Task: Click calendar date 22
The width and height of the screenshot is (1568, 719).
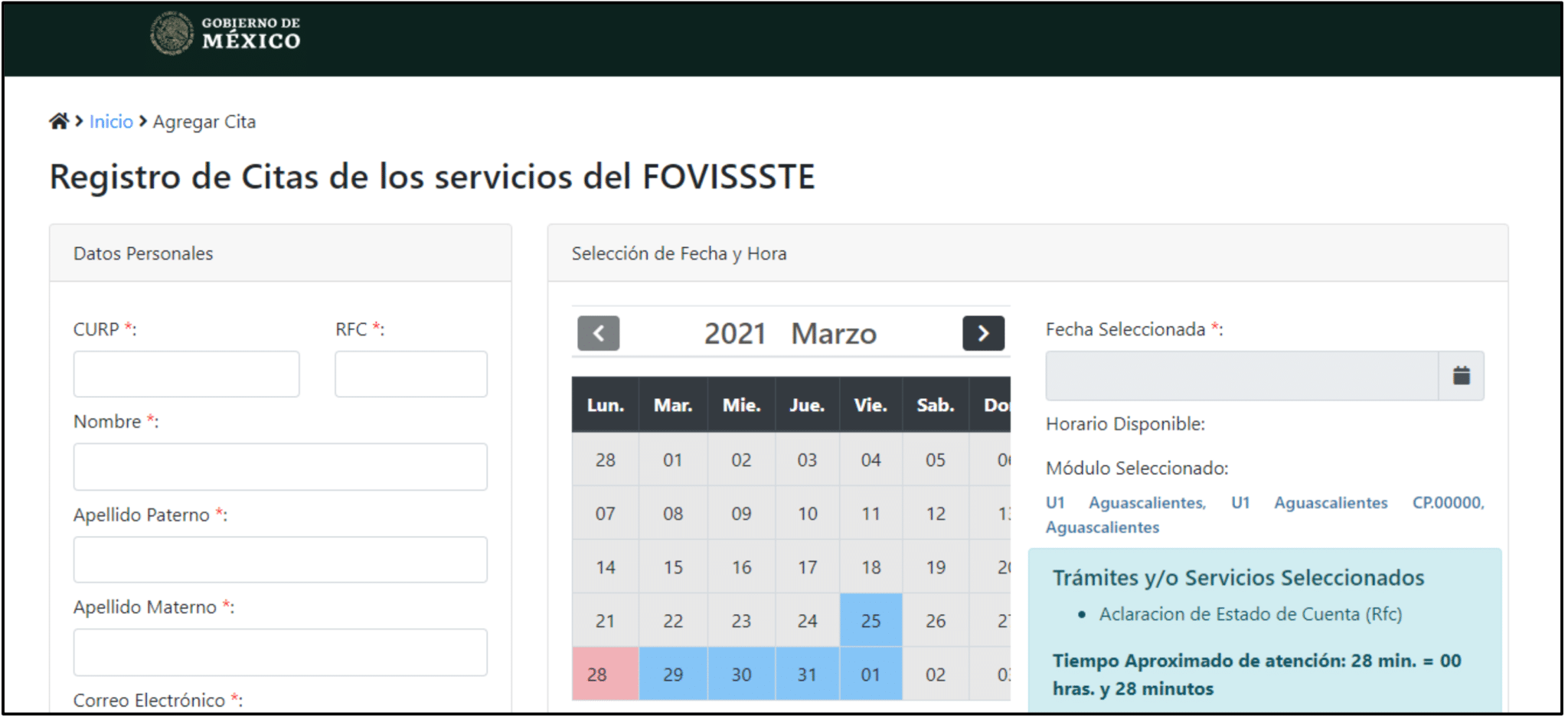Action: 673,620
